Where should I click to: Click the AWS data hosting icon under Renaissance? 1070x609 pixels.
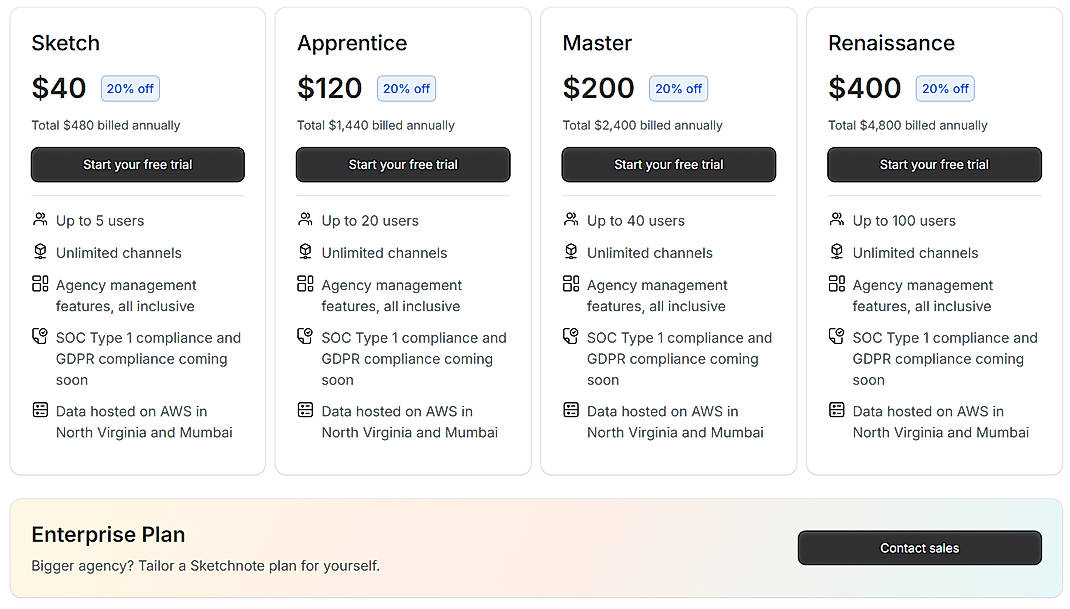click(837, 410)
